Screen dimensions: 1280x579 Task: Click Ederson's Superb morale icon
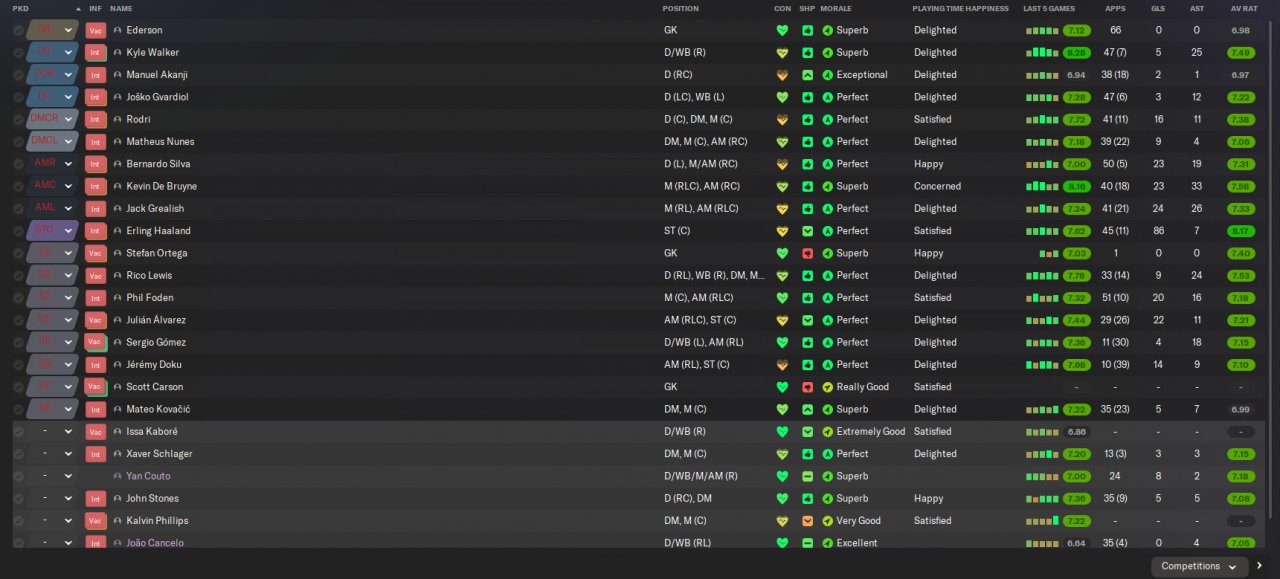pyautogui.click(x=827, y=30)
